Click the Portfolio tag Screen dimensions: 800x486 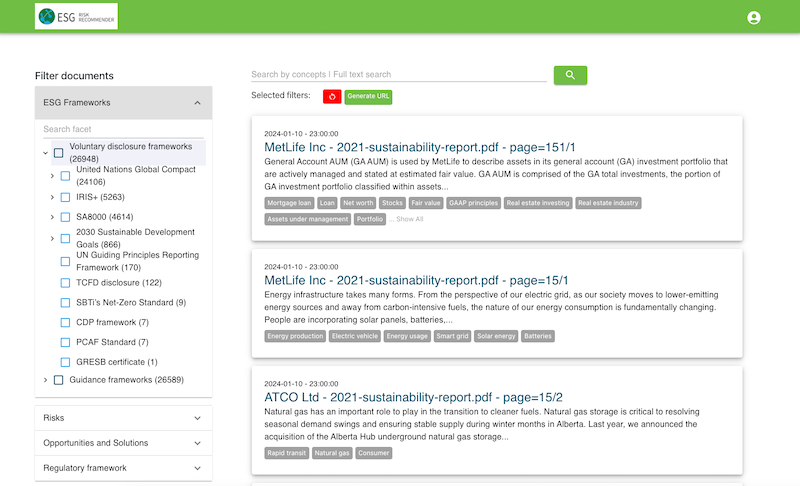pyautogui.click(x=370, y=219)
